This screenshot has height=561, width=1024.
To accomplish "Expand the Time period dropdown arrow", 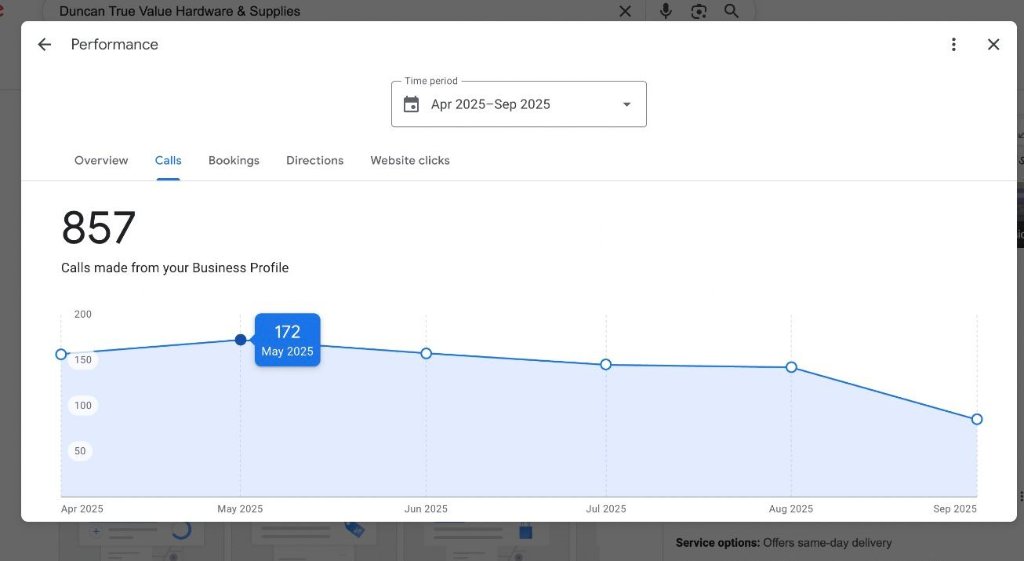I will coord(627,105).
